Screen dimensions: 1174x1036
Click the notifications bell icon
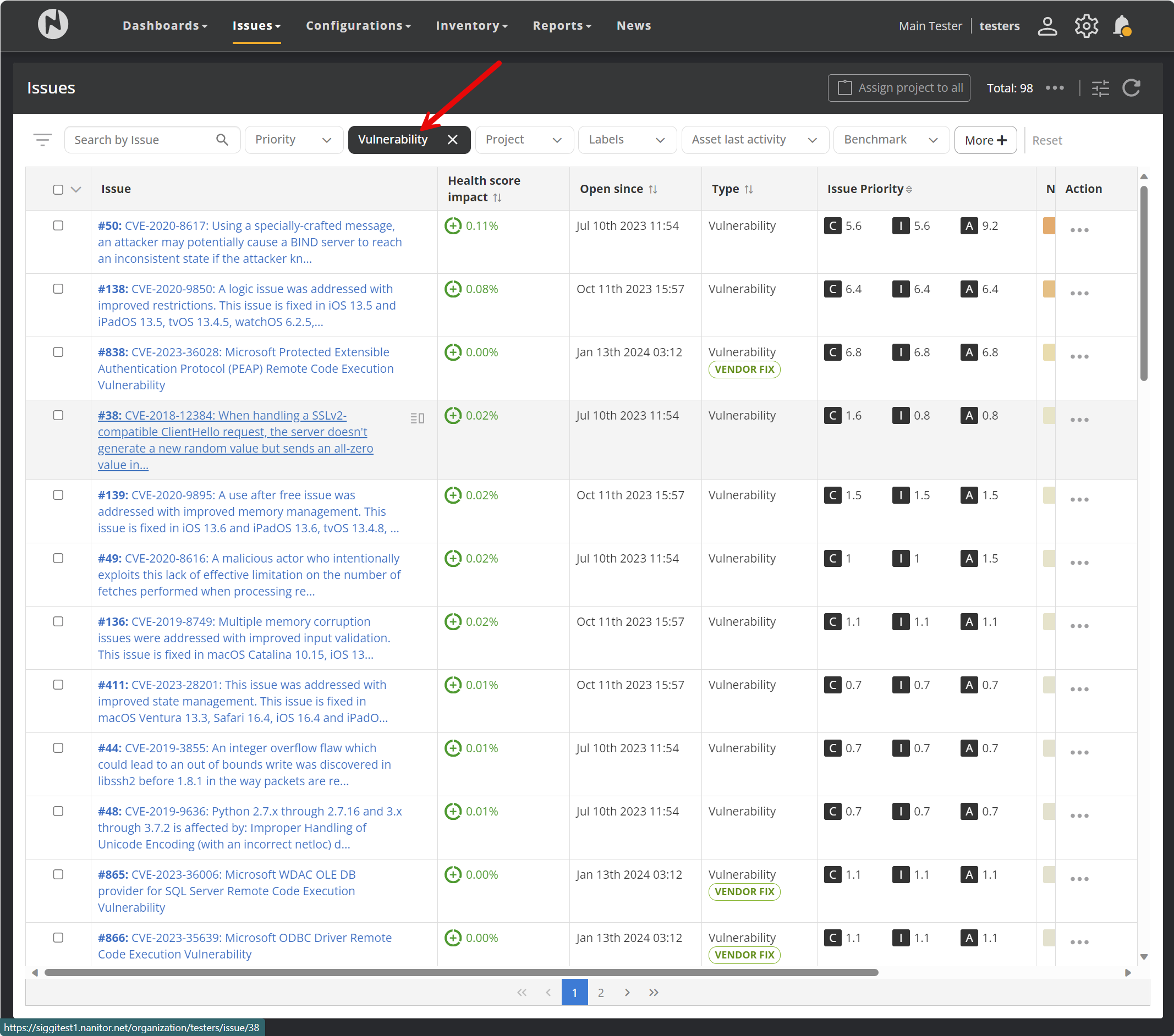(x=1121, y=26)
